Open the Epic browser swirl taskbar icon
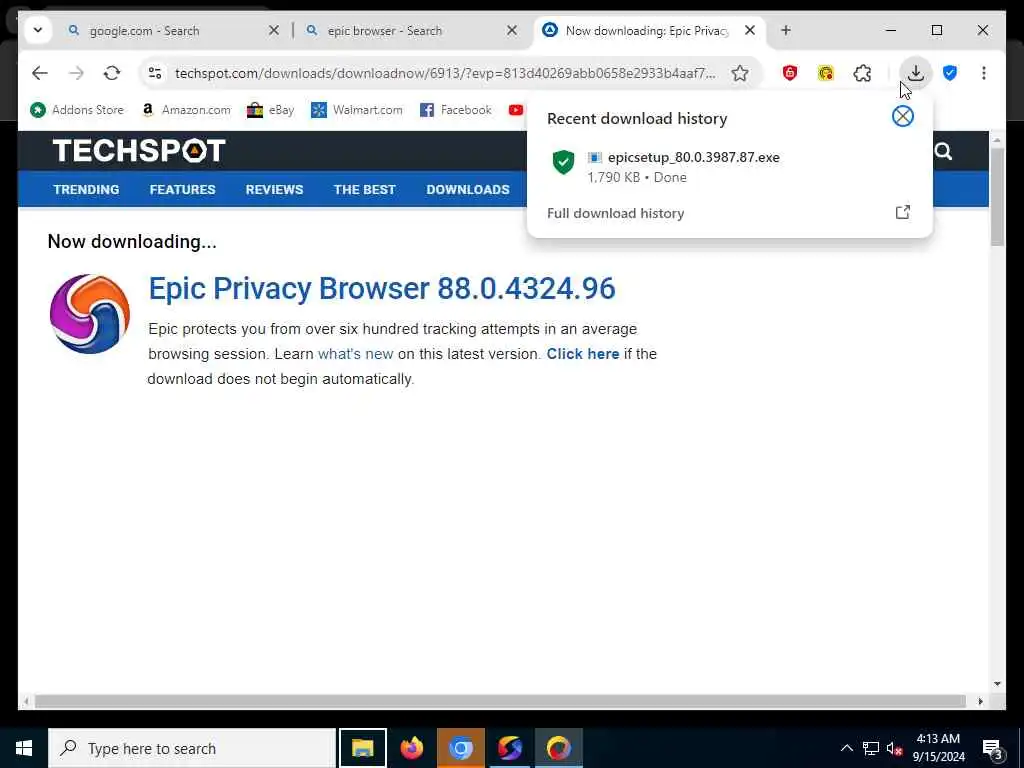The width and height of the screenshot is (1024, 768). [509, 748]
